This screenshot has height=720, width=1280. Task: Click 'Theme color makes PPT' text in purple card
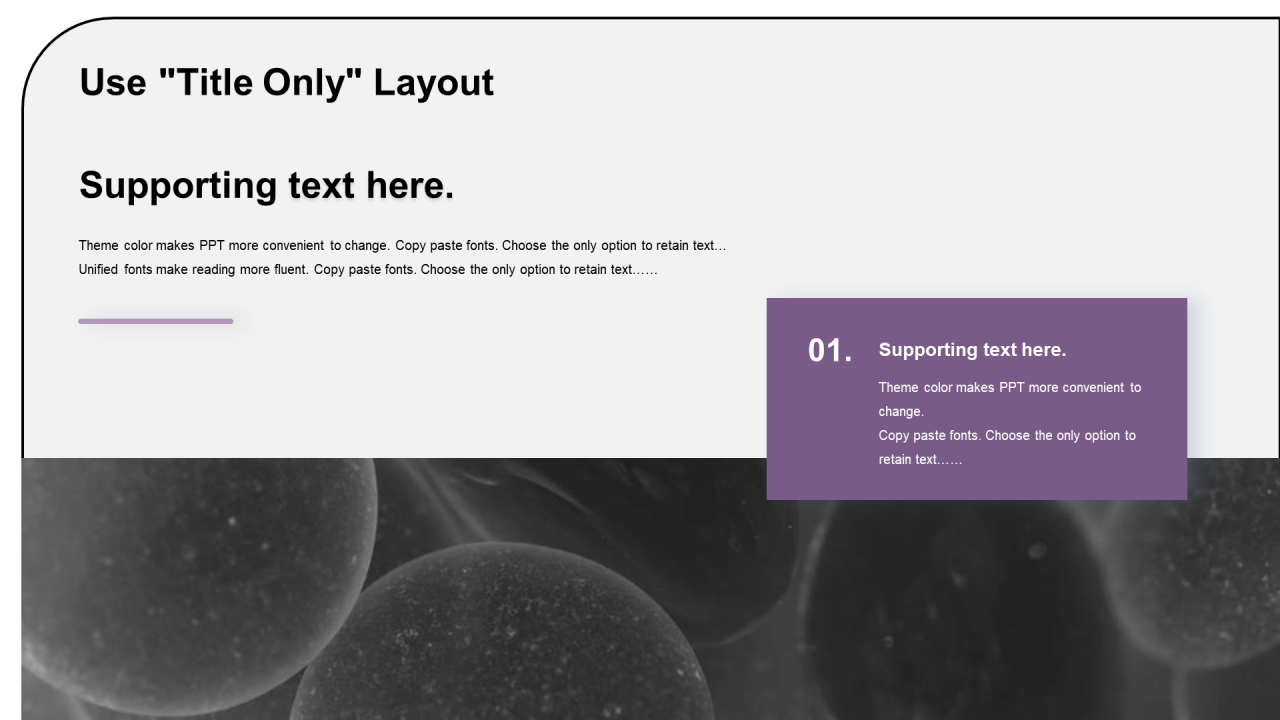coord(1009,399)
